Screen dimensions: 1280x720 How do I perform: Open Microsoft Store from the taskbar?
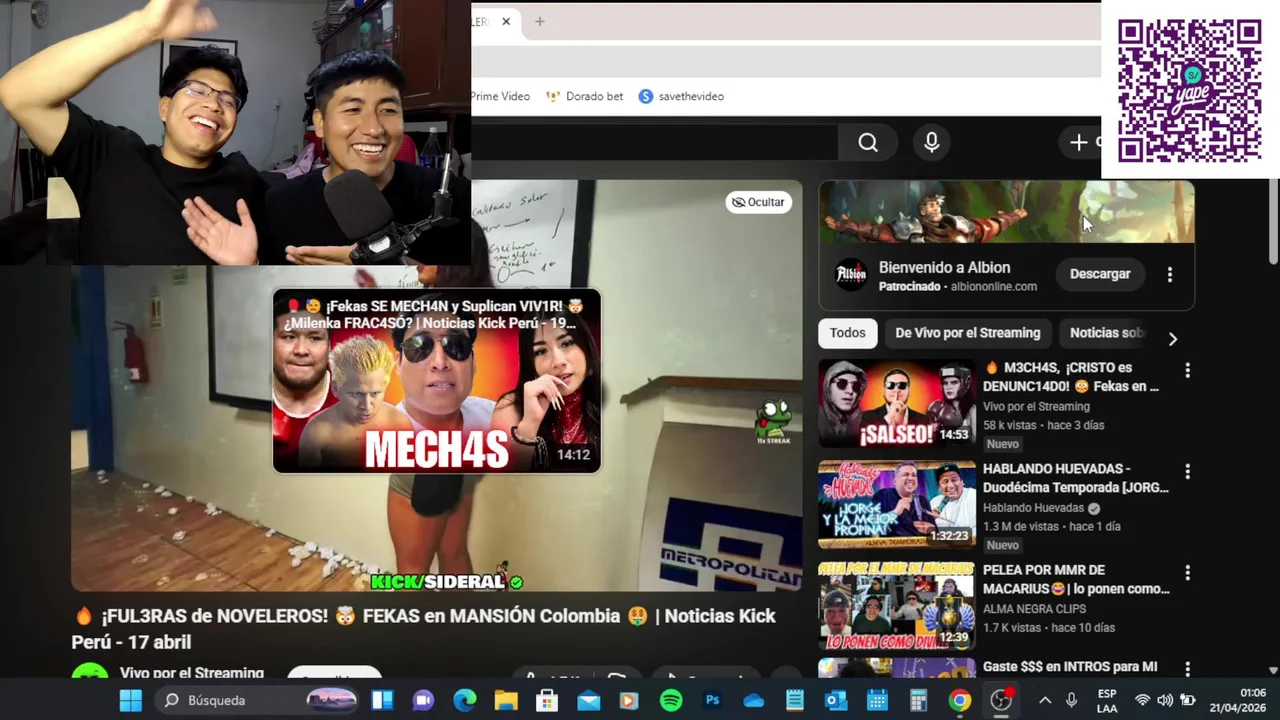tap(547, 701)
